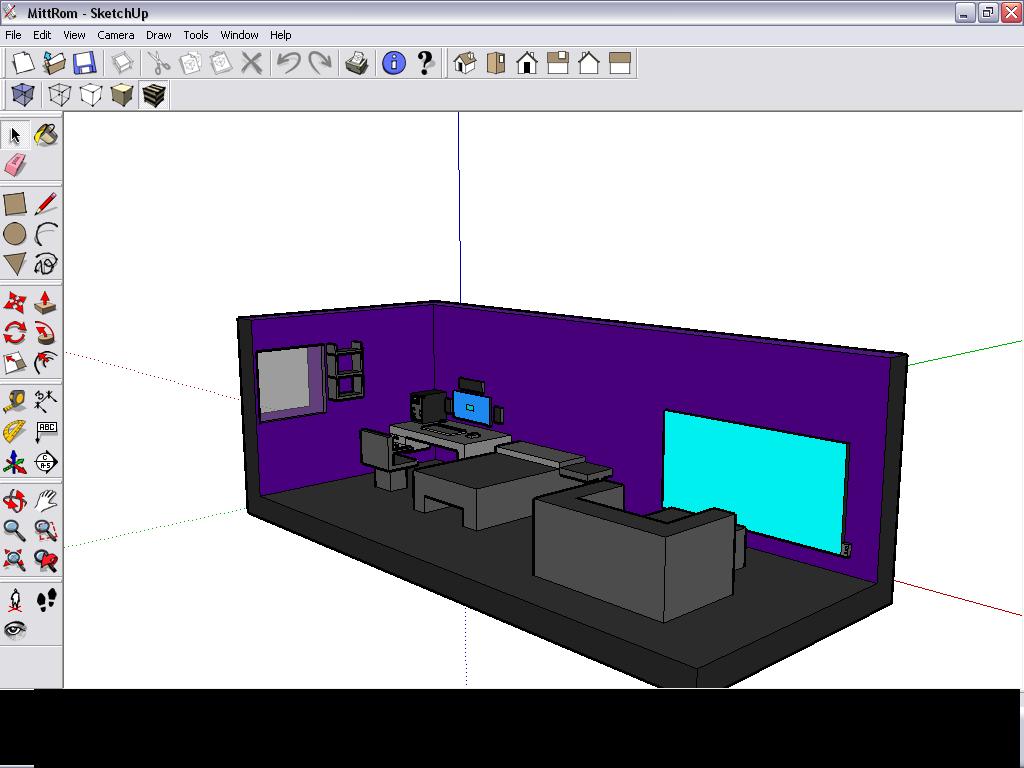Click the Paste clipboard icon

tap(221, 63)
